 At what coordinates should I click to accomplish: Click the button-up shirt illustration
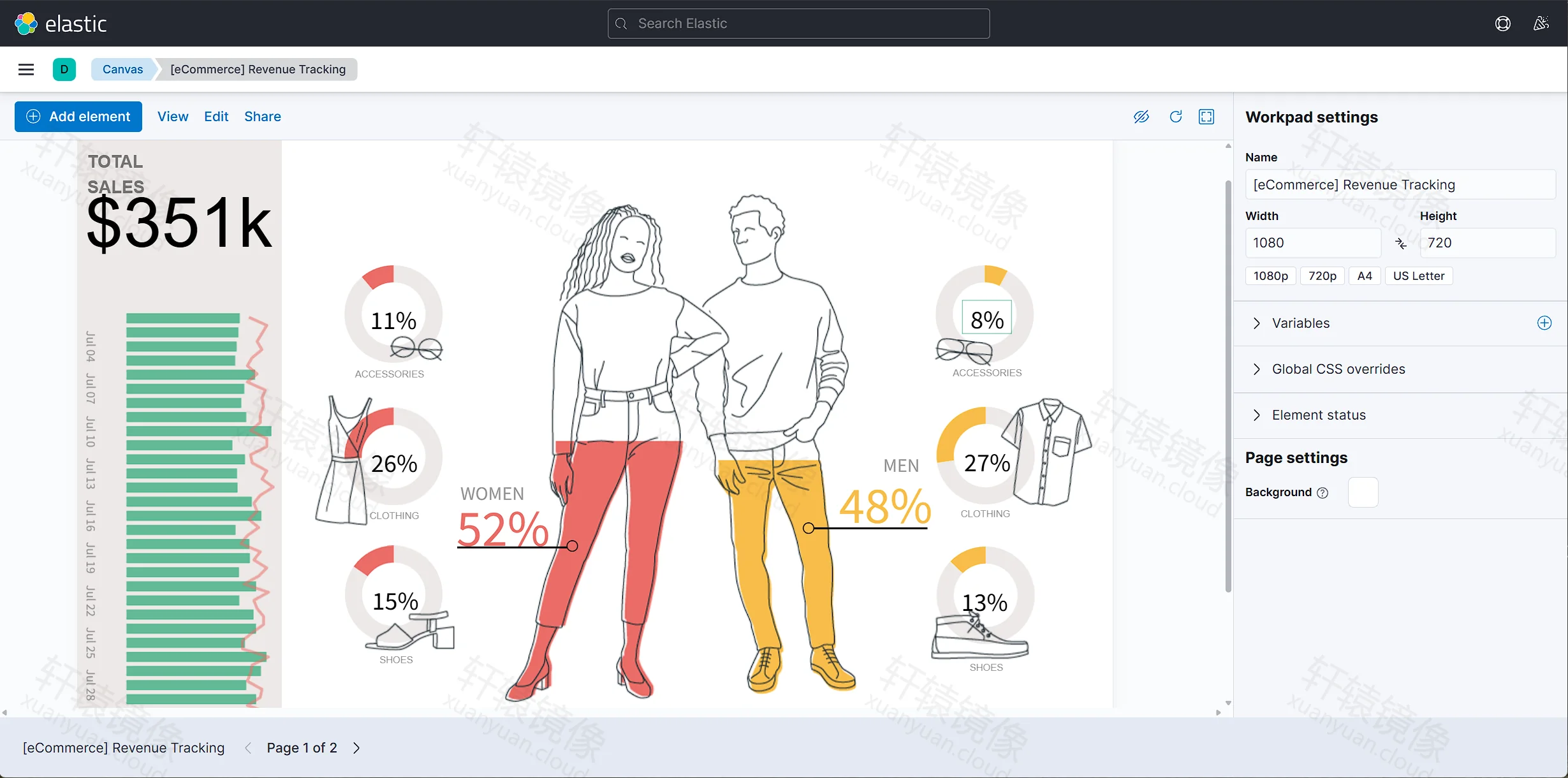[x=1047, y=452]
